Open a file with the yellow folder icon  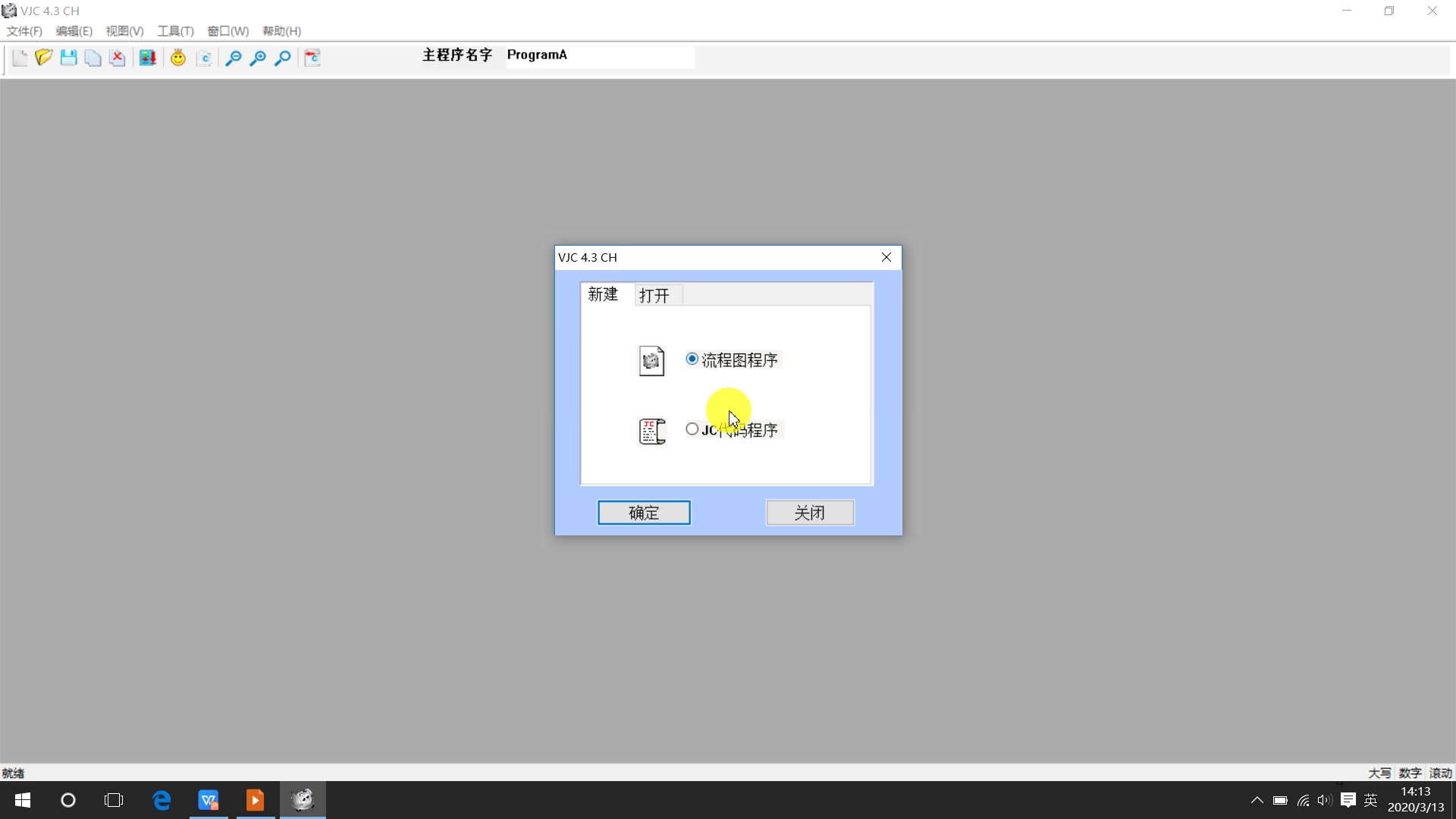coord(44,58)
